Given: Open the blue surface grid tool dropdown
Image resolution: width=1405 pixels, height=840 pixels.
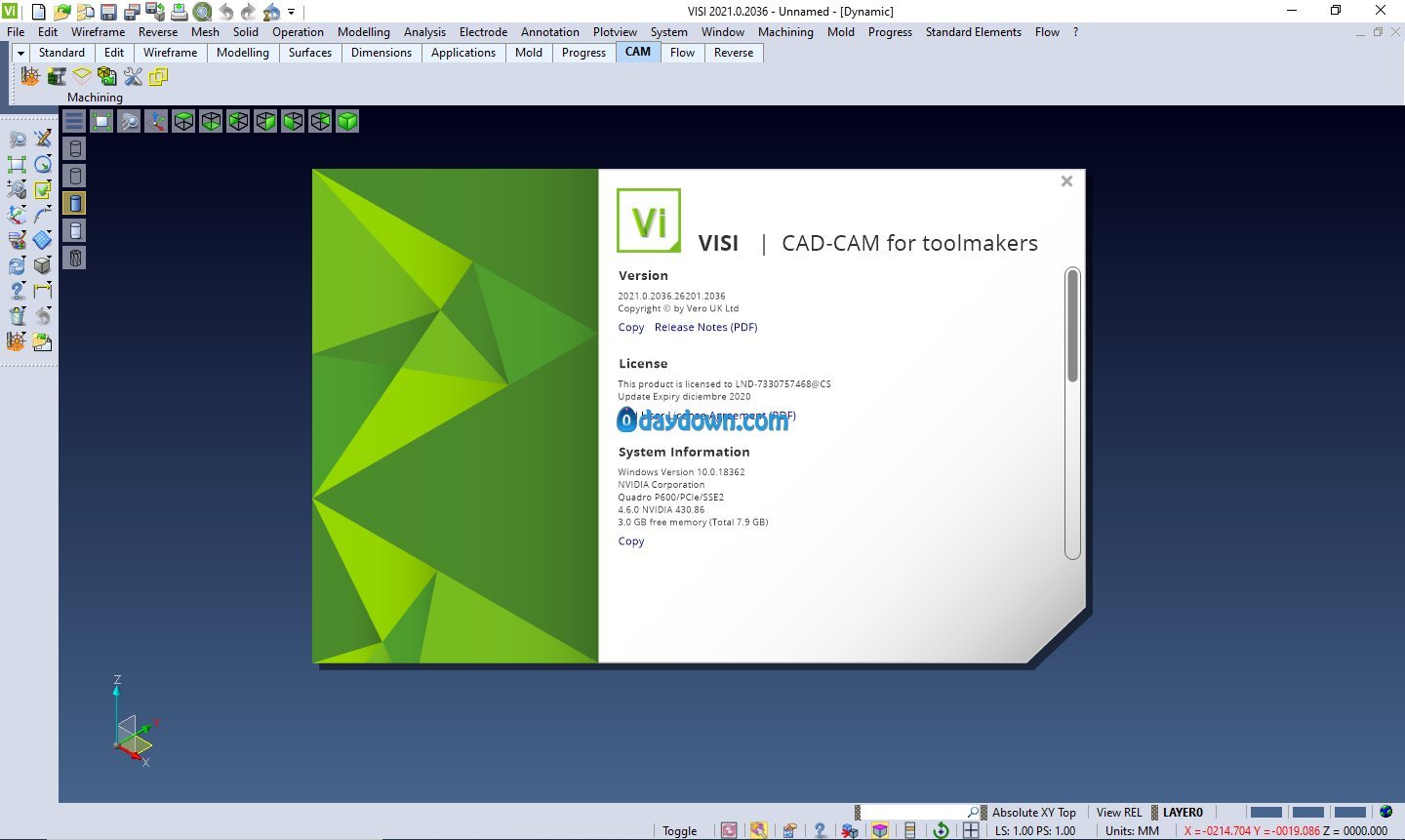Looking at the screenshot, I should coord(43,240).
